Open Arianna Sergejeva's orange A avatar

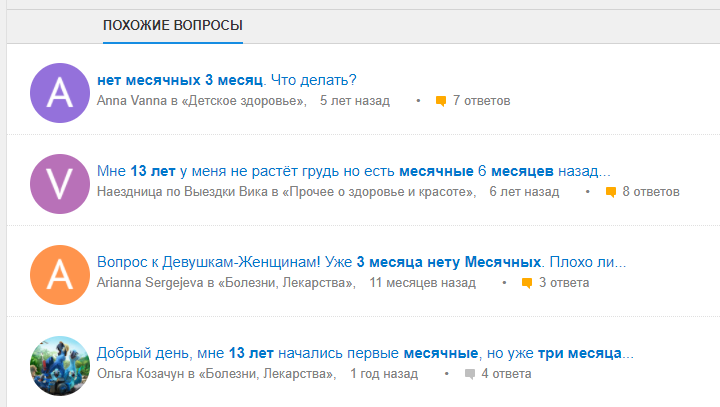pos(60,275)
